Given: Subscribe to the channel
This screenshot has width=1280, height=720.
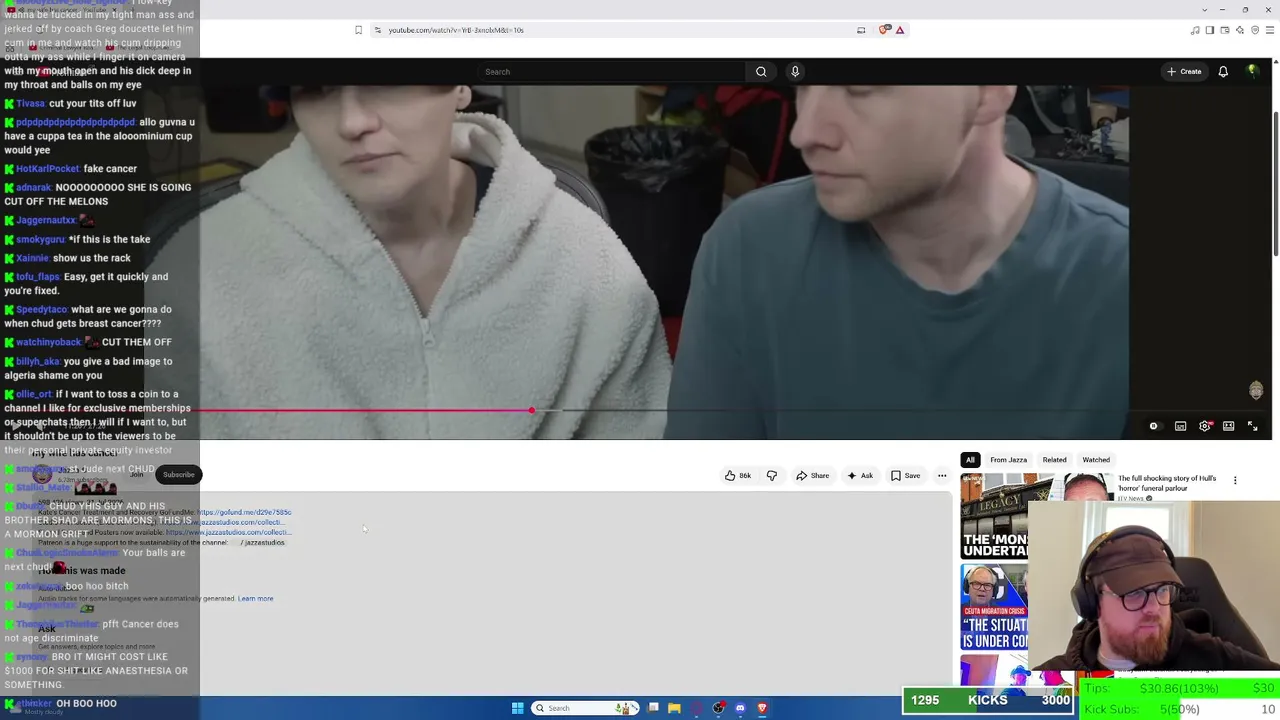Looking at the screenshot, I should pyautogui.click(x=179, y=475).
